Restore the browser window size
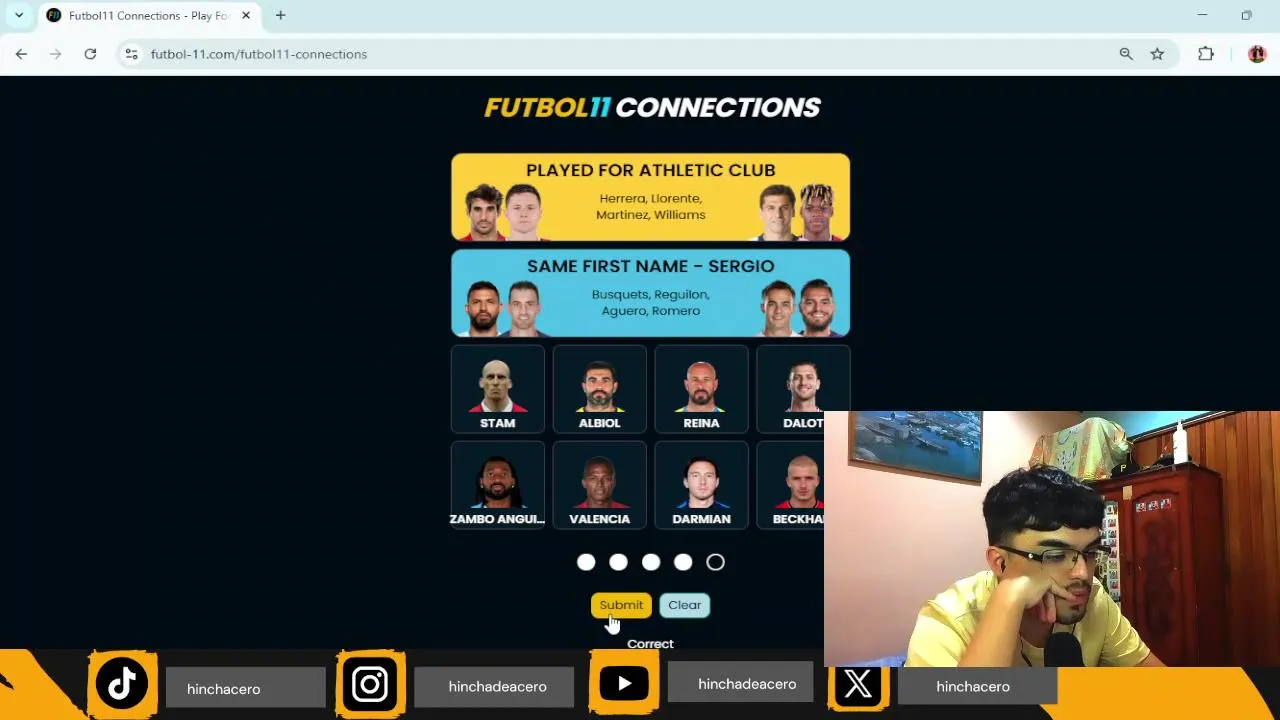 click(x=1246, y=15)
